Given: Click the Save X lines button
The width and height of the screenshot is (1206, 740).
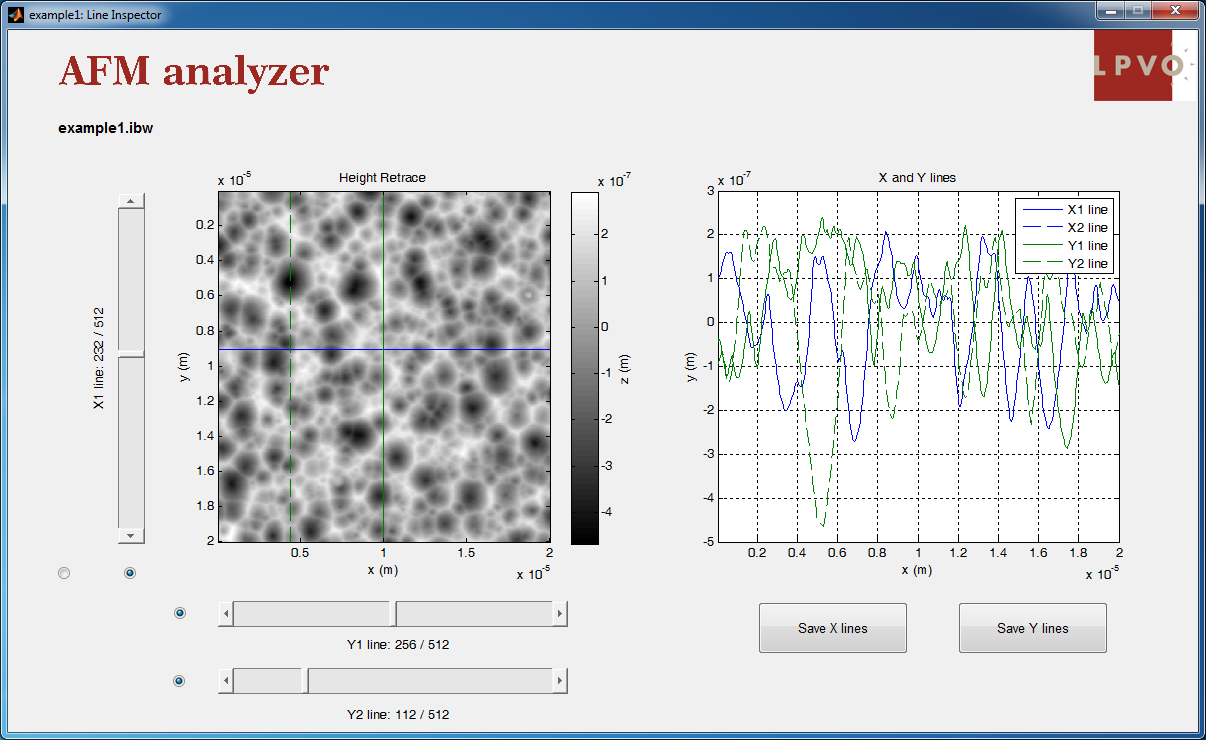Looking at the screenshot, I should pyautogui.click(x=832, y=628).
